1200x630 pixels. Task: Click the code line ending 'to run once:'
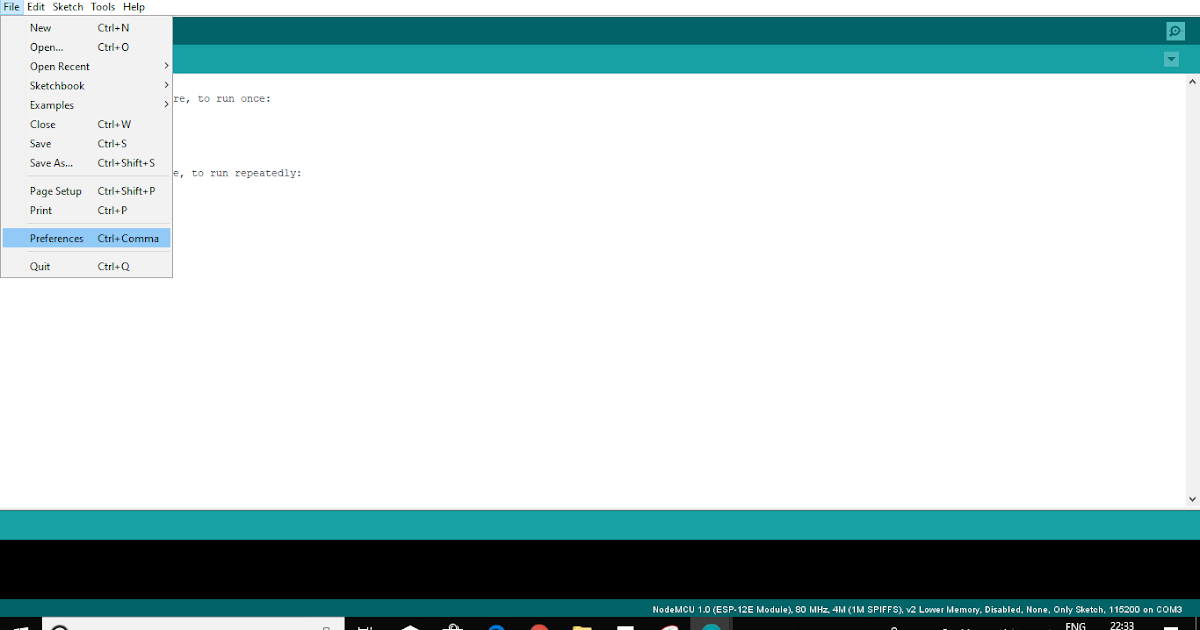[222, 99]
